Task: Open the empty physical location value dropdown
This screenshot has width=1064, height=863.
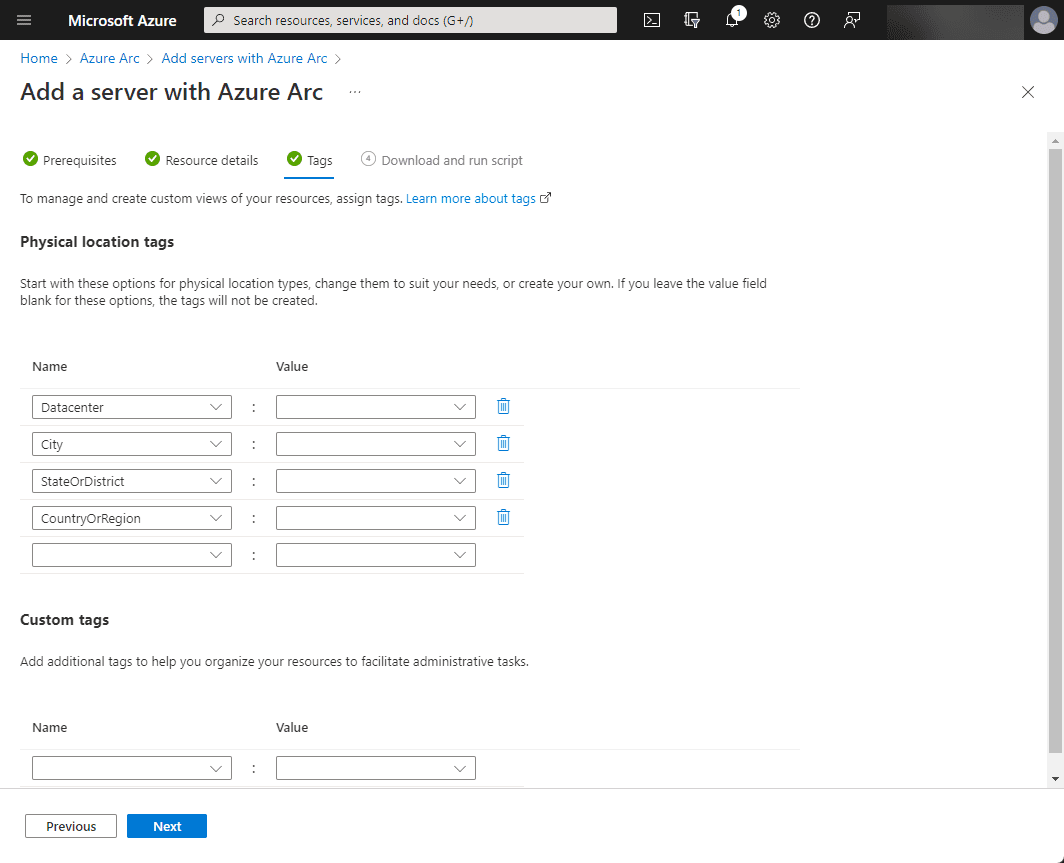Action: point(376,555)
